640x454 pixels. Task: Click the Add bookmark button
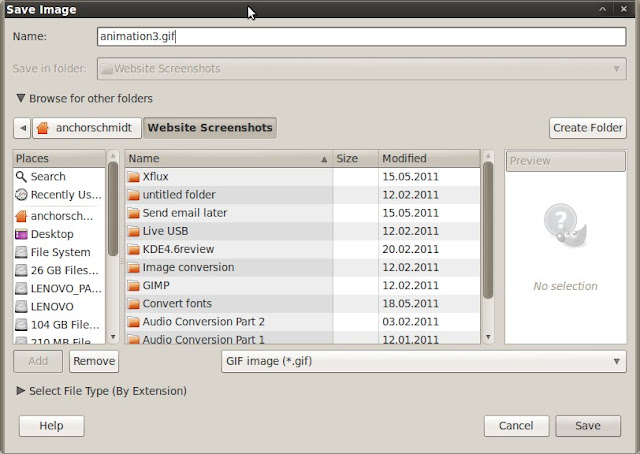coord(38,361)
